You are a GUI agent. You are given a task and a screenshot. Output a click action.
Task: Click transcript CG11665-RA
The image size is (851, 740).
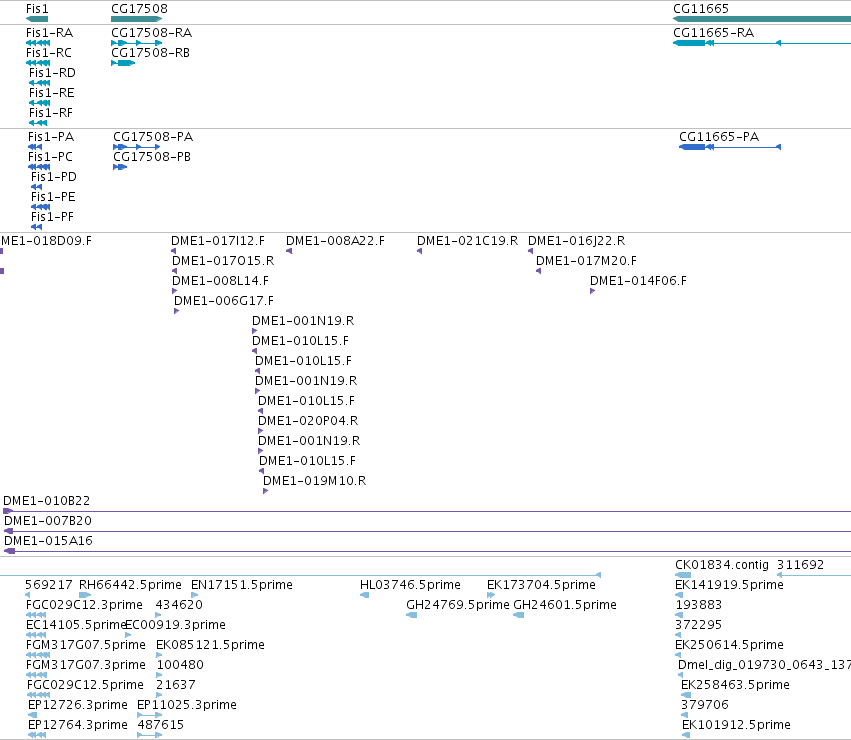762,43
